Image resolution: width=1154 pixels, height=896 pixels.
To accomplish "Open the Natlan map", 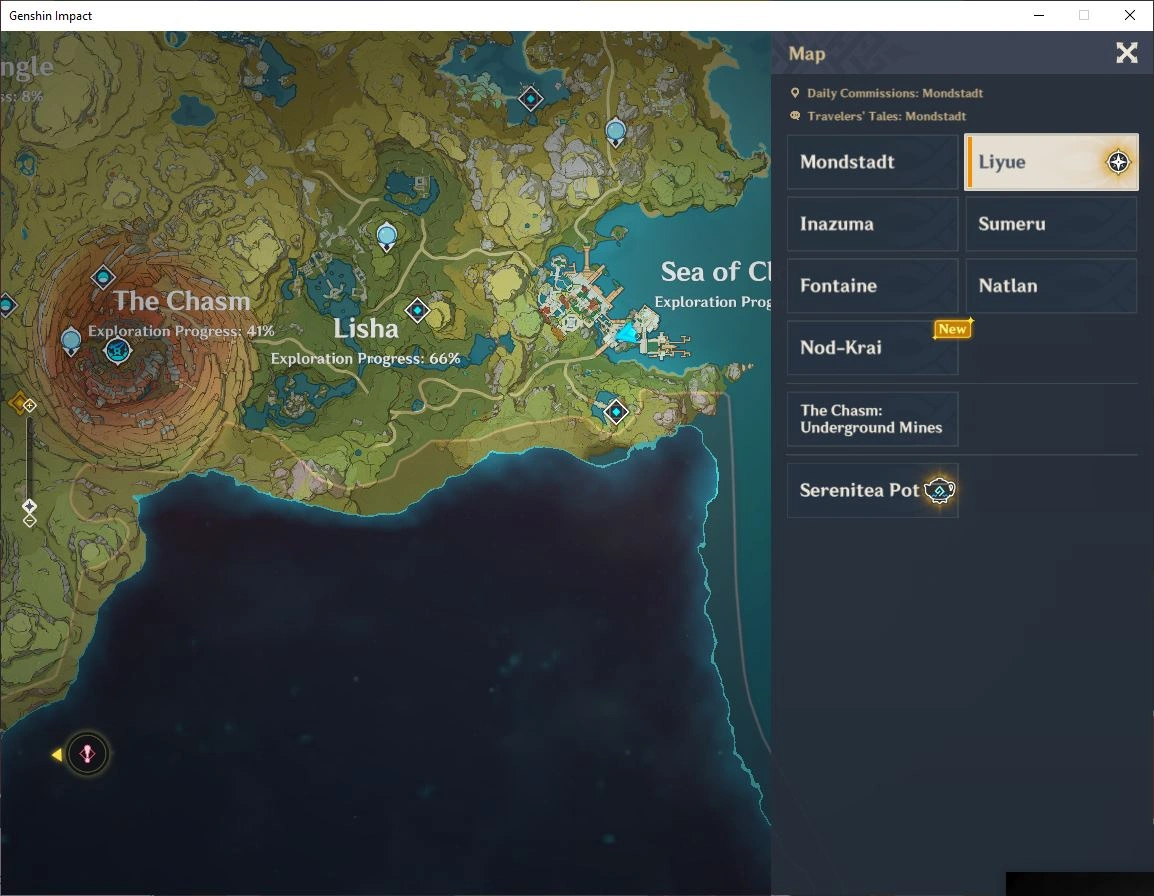I will [1051, 286].
